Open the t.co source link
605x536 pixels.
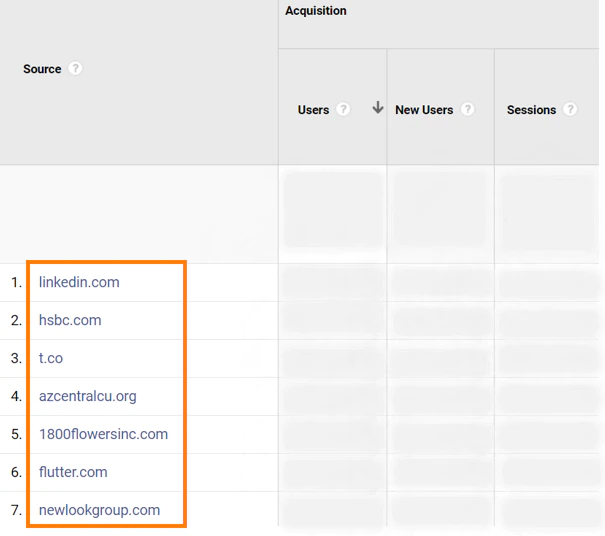pyautogui.click(x=51, y=358)
